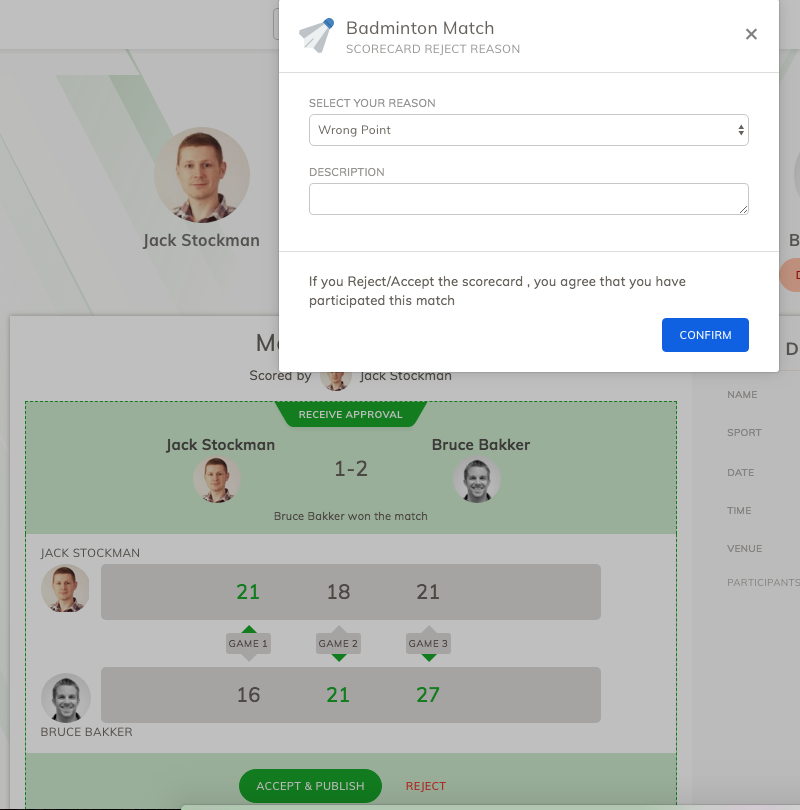Click the Jack Stockman name under large photo
The image size is (800, 810).
(201, 240)
